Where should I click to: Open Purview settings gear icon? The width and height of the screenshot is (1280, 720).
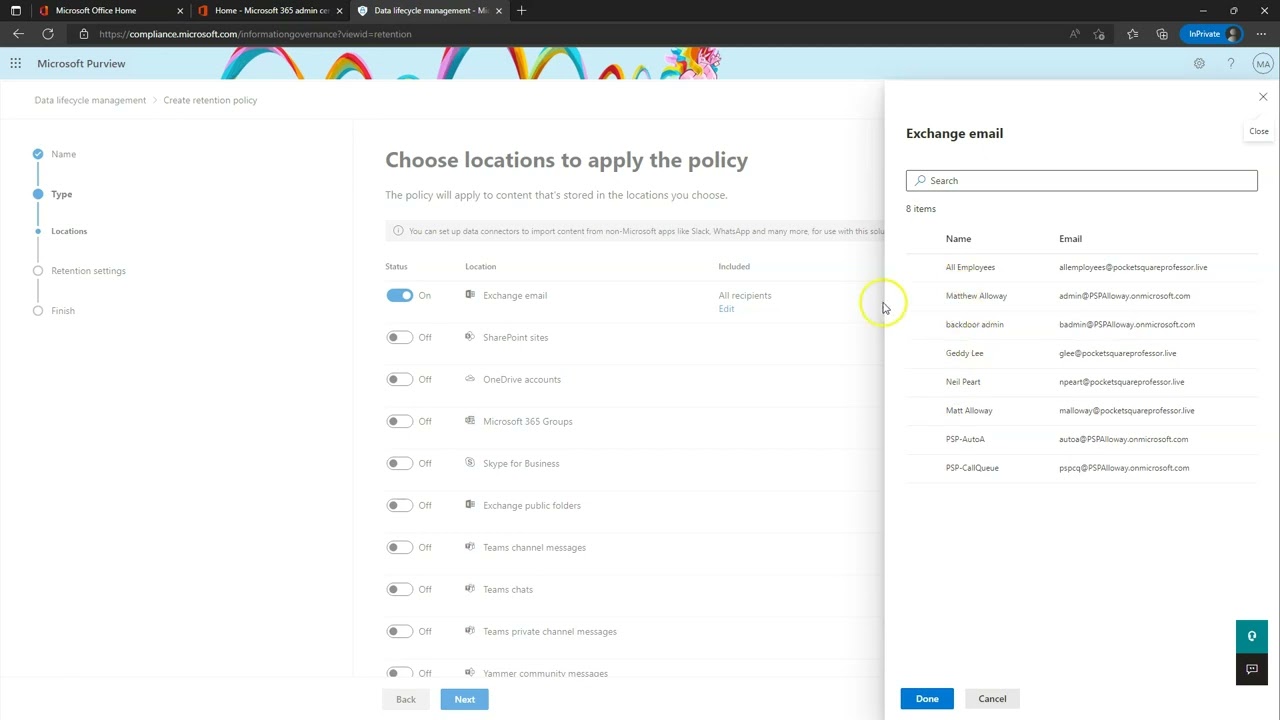(x=1199, y=63)
